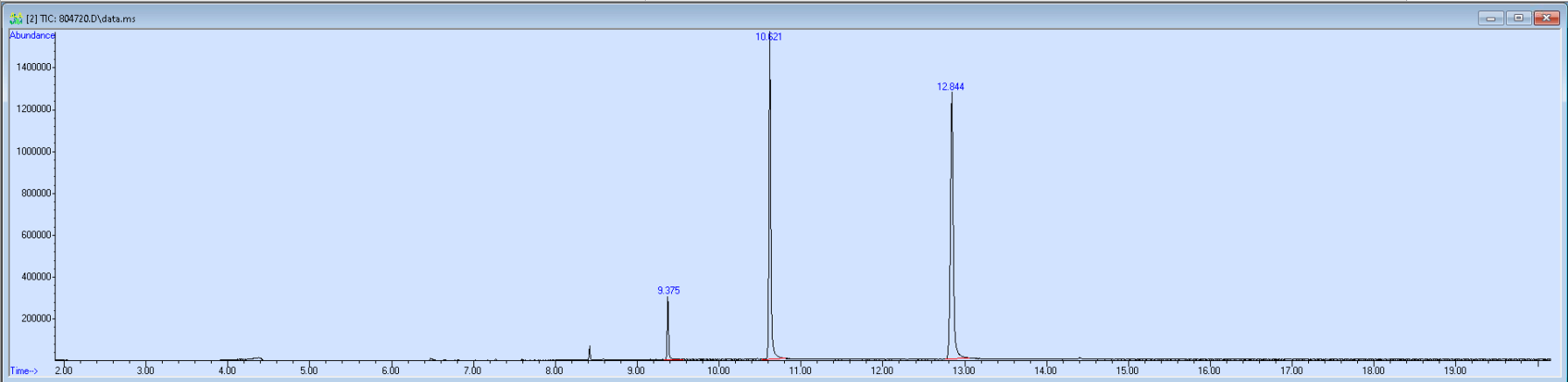Click the 1400000 abundance tick label
1568x382 pixels.
[32, 67]
